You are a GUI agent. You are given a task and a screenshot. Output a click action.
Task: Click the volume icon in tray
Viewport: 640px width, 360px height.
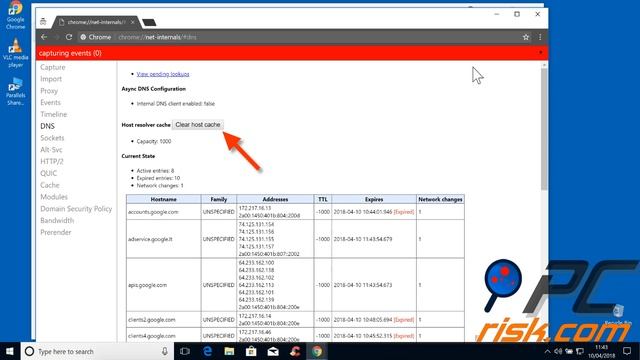(x=558, y=351)
